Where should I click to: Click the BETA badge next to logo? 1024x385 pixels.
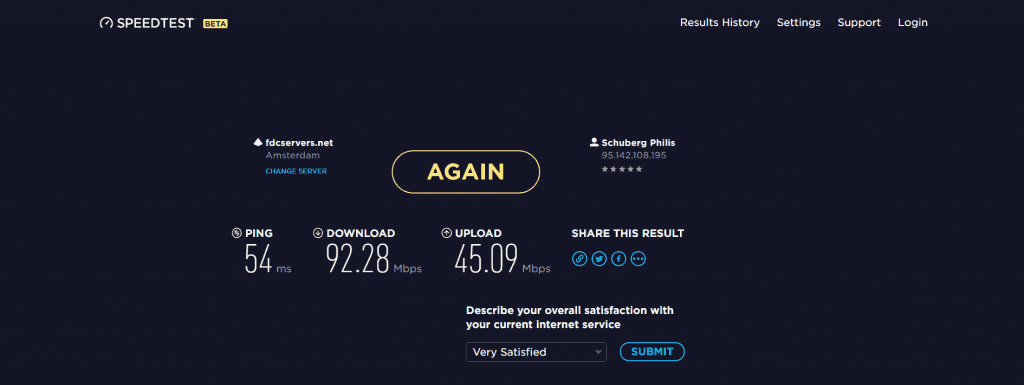(215, 23)
